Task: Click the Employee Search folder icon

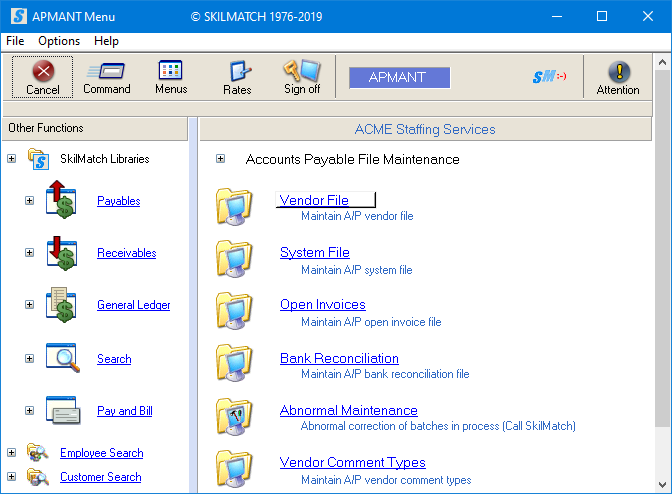Action: [x=38, y=452]
